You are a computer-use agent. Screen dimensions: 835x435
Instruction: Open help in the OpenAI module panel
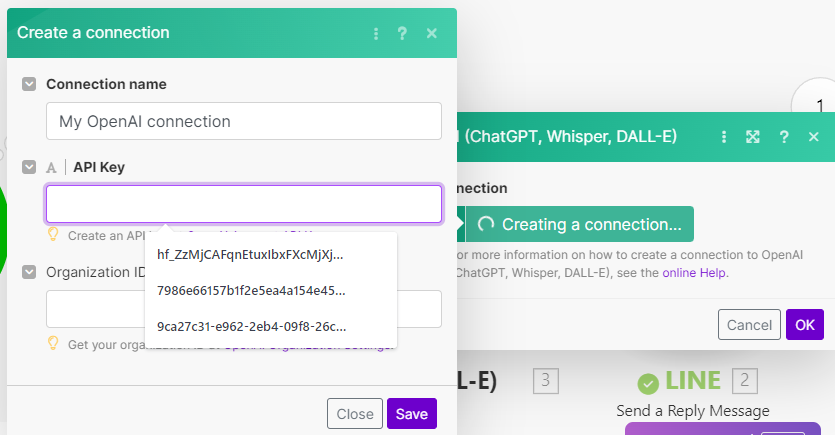(784, 137)
